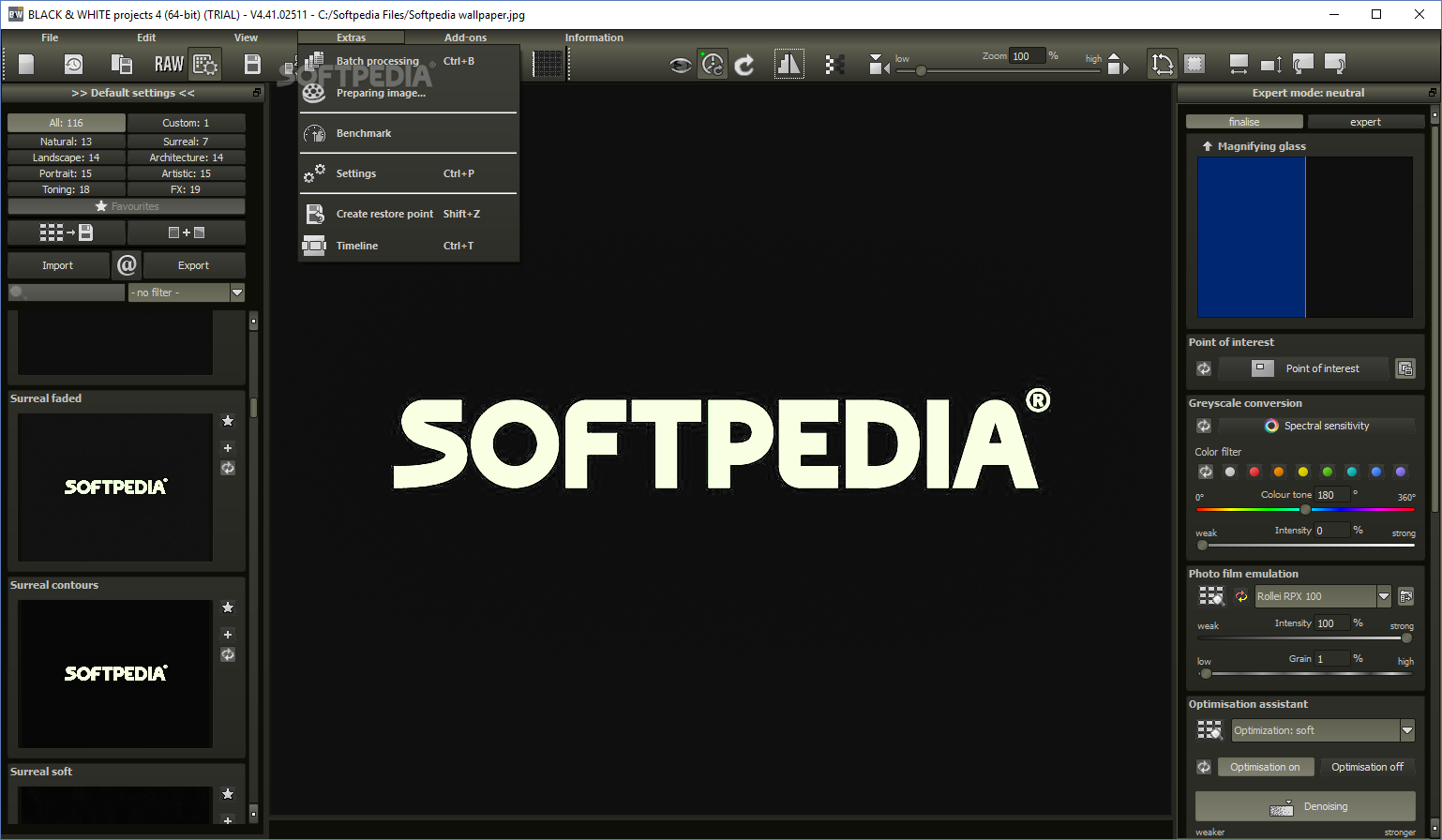Click the dashed selection rectangle icon
The height and width of the screenshot is (840, 1442).
(x=1194, y=64)
